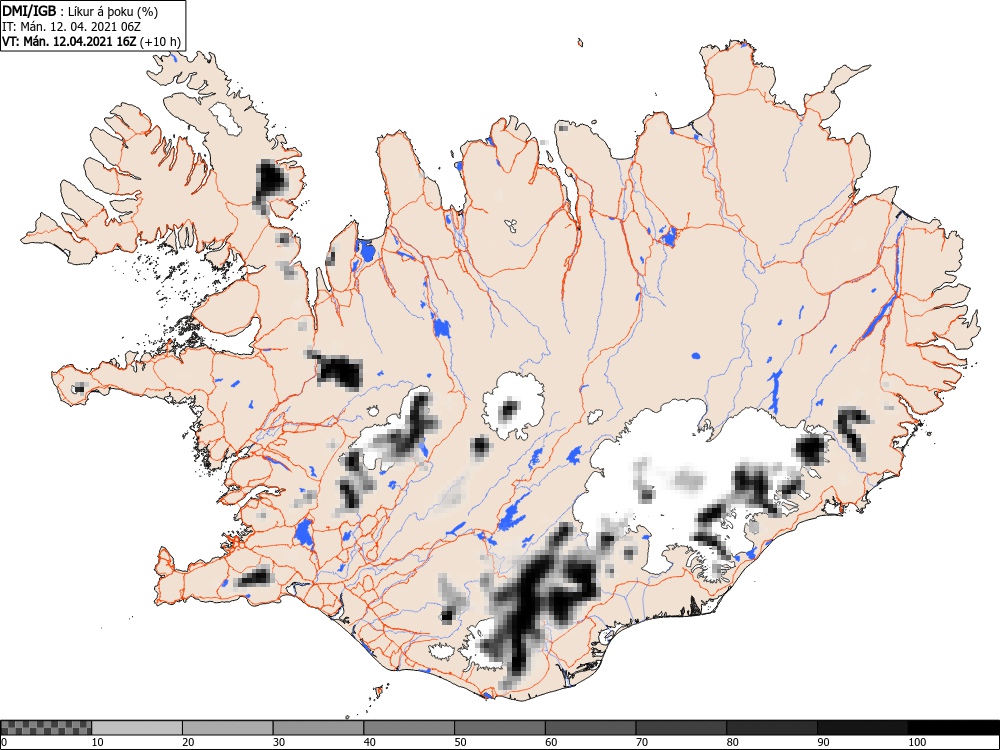This screenshot has height=750, width=1000.
Task: Click the '50' legend label
Action: (460, 742)
